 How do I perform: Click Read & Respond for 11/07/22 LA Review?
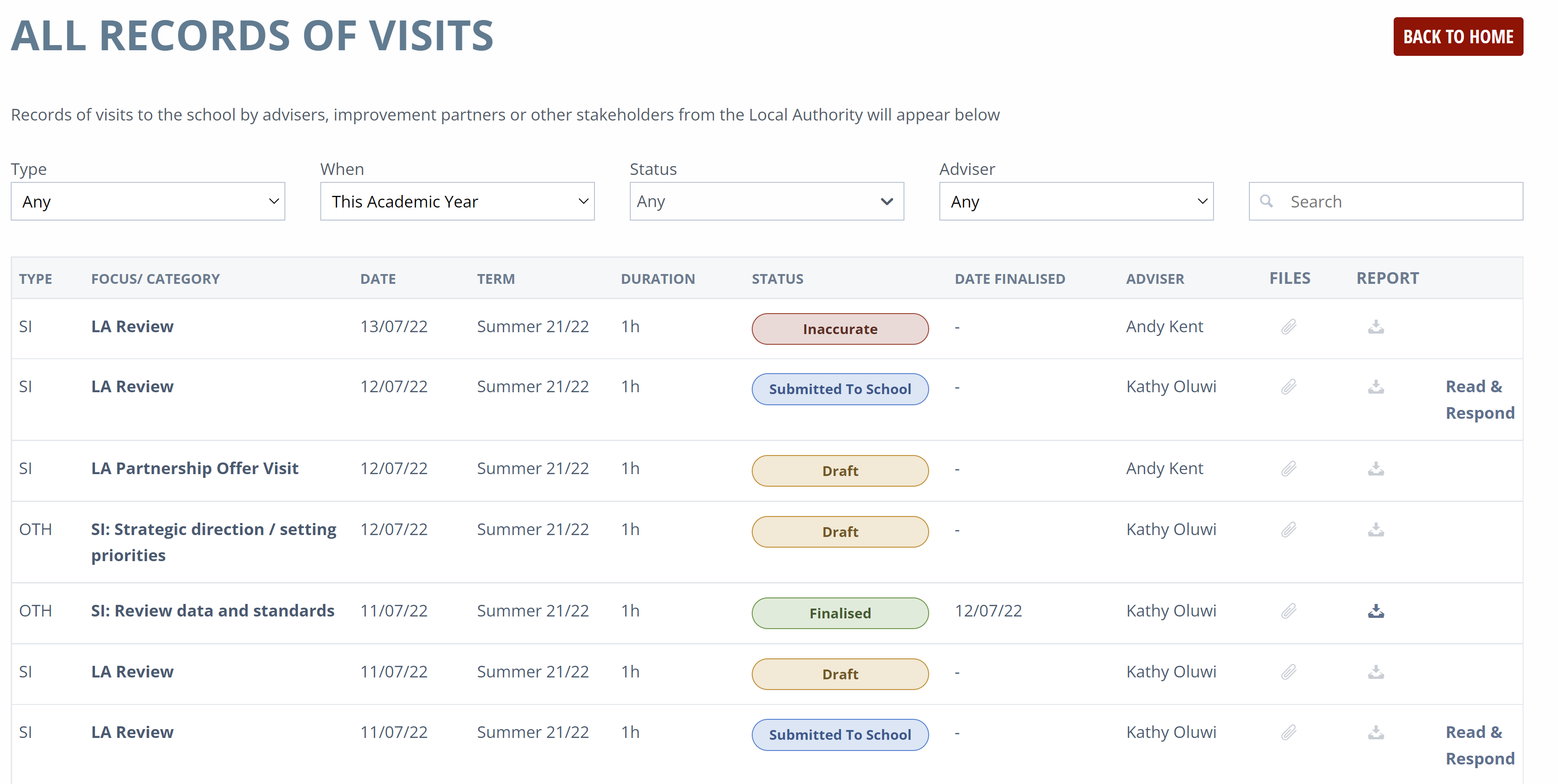point(1479,745)
